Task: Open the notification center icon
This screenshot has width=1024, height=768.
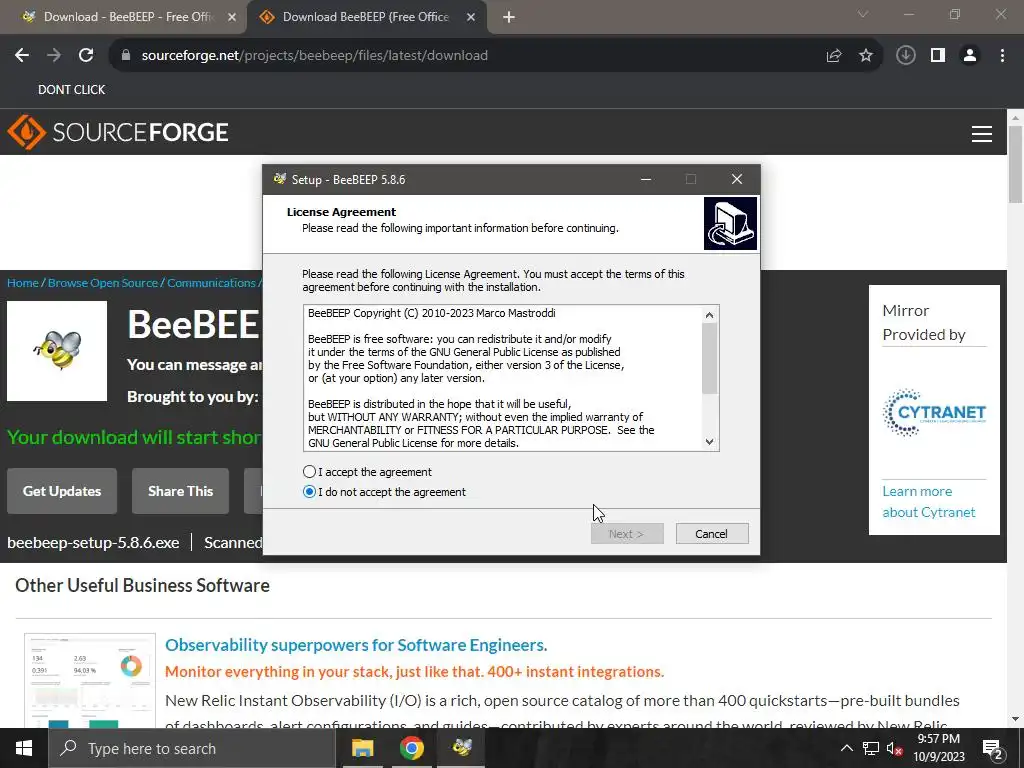Action: [993, 748]
